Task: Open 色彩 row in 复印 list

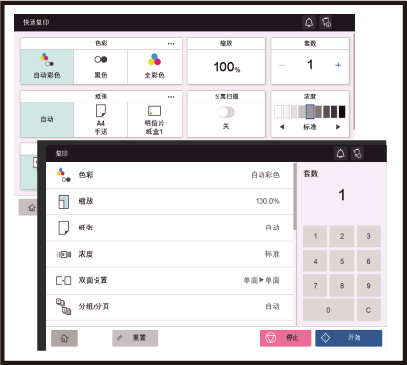Action: pyautogui.click(x=170, y=175)
